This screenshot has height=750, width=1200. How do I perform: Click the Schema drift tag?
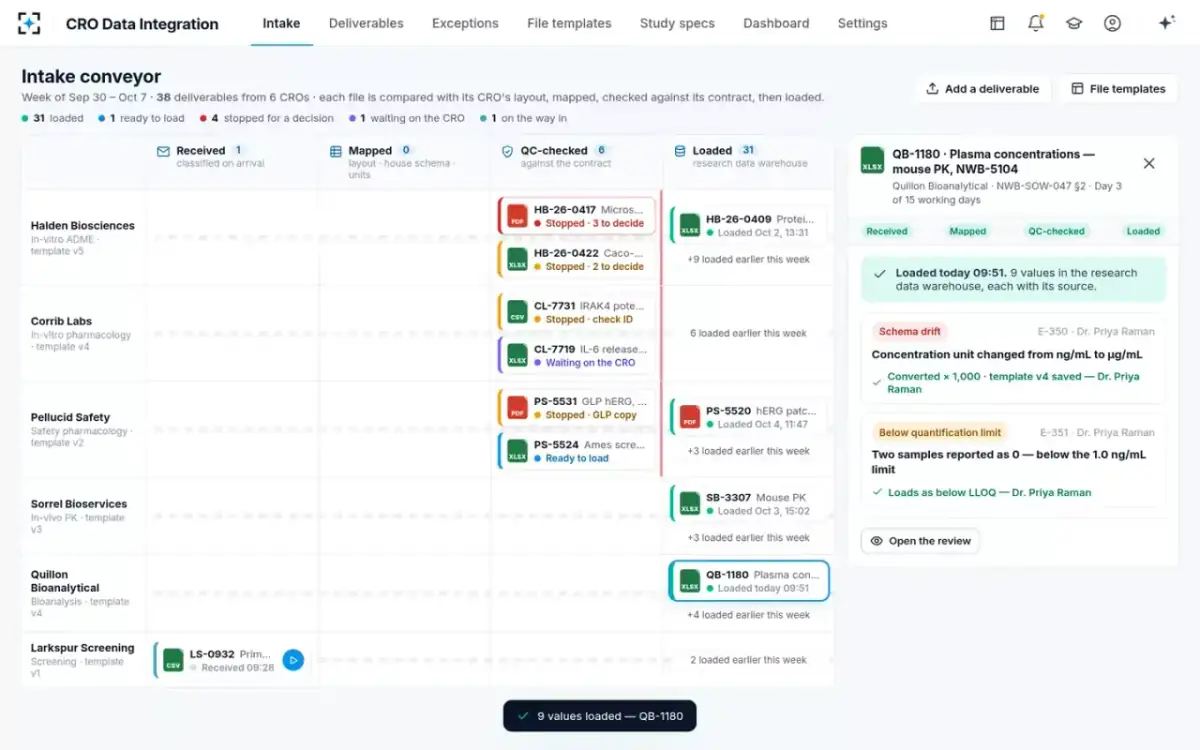911,331
